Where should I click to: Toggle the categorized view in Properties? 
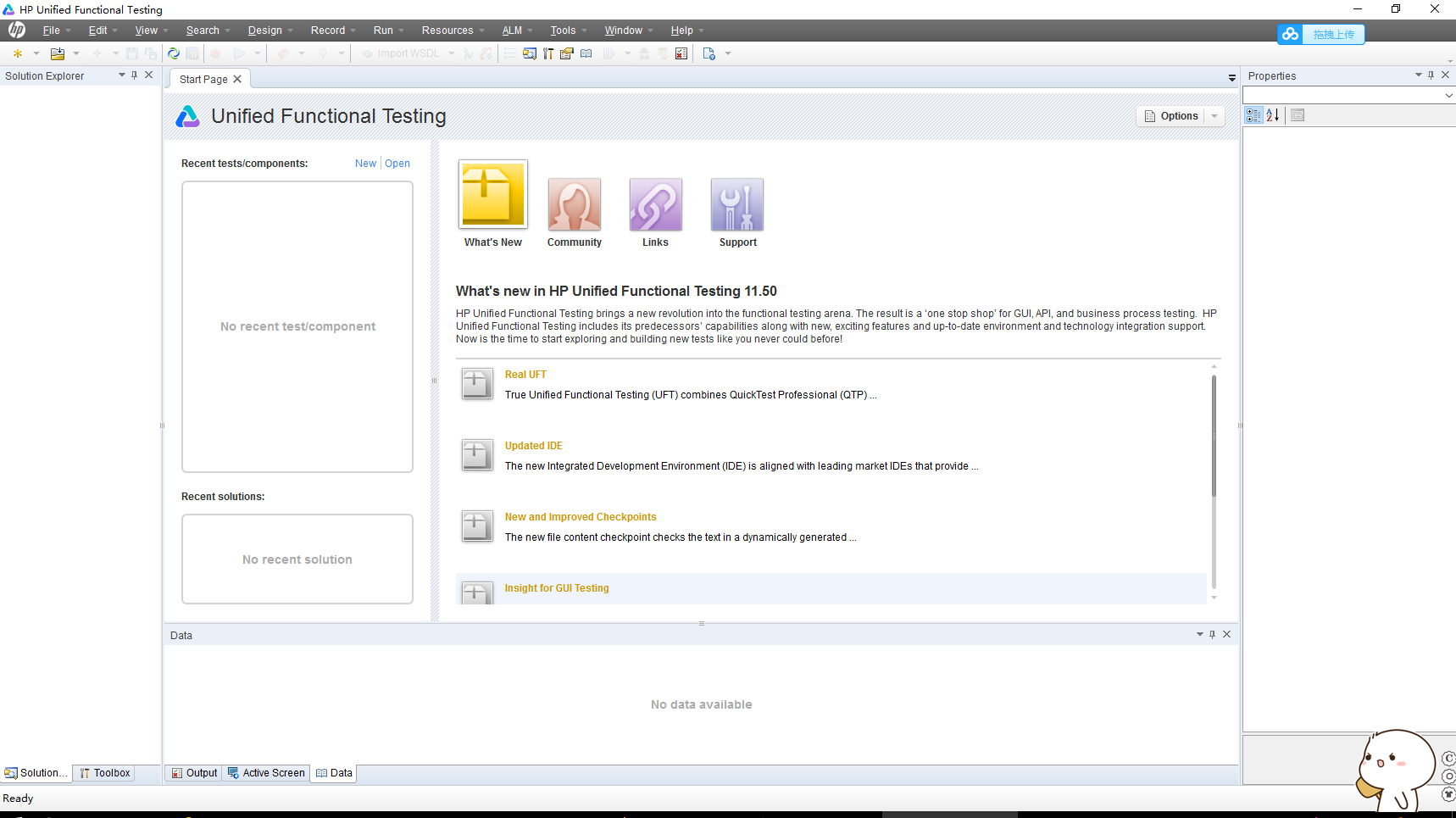pos(1253,115)
